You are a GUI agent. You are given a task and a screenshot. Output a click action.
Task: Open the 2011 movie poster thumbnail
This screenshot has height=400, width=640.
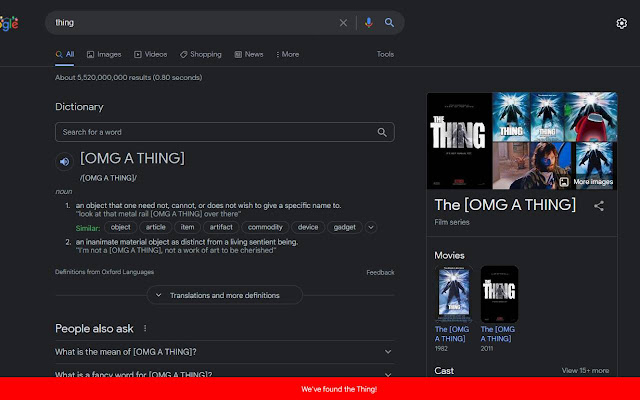(x=500, y=294)
